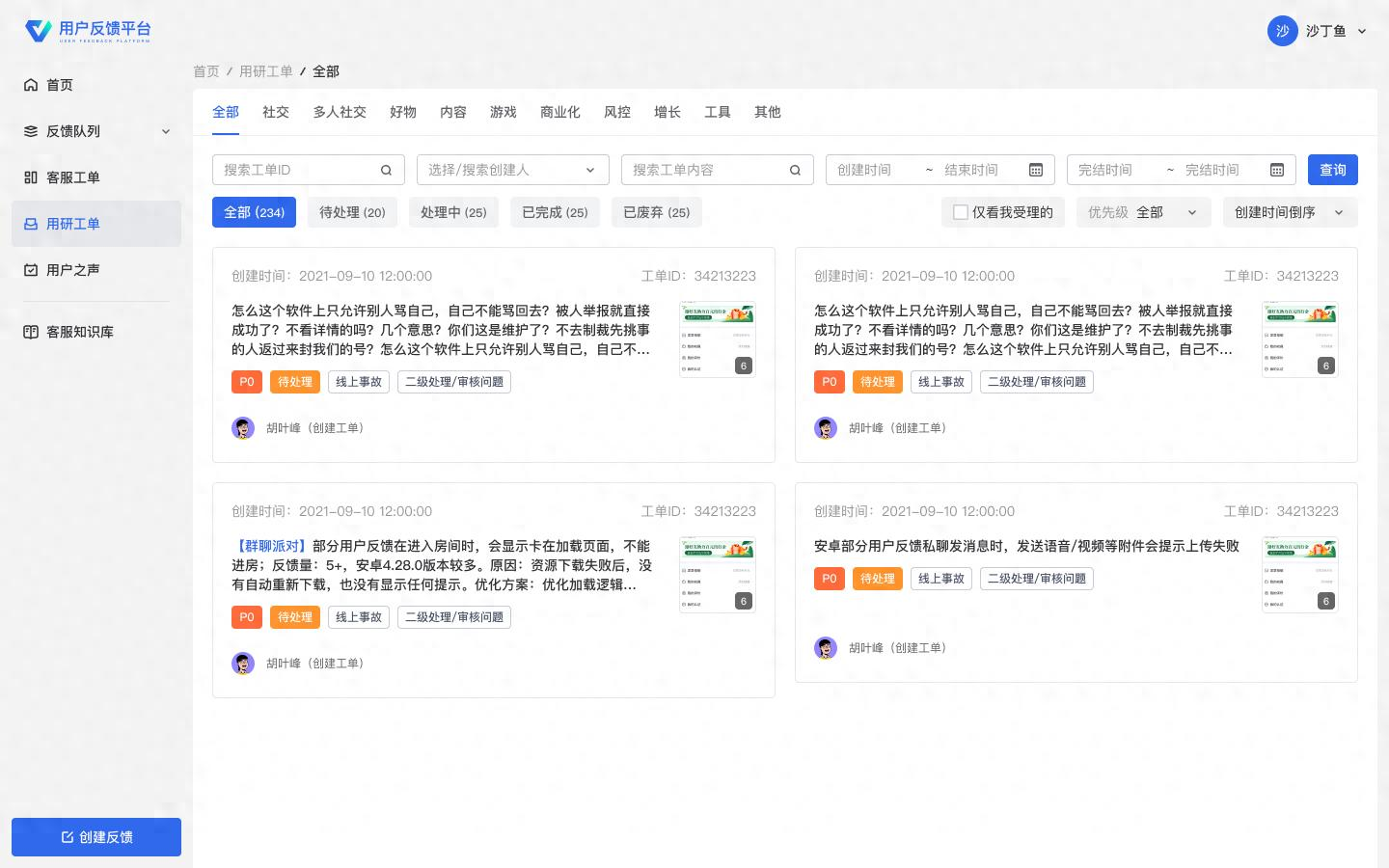Image resolution: width=1389 pixels, height=868 pixels.
Task: Open the 优先级 全部 dropdown
Action: pyautogui.click(x=1143, y=212)
